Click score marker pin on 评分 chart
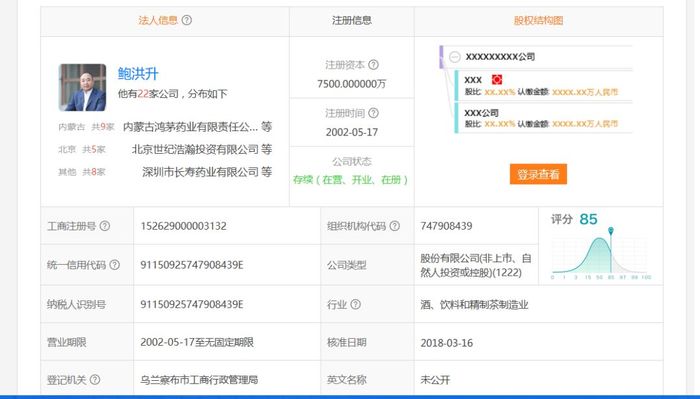This screenshot has width=700, height=399. pos(611,231)
